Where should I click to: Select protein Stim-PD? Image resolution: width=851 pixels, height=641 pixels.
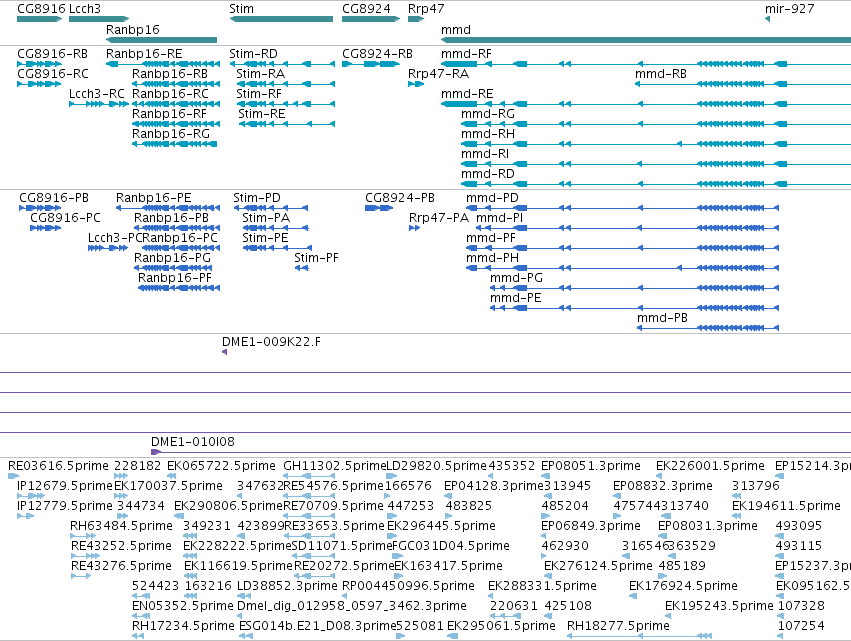tap(257, 198)
